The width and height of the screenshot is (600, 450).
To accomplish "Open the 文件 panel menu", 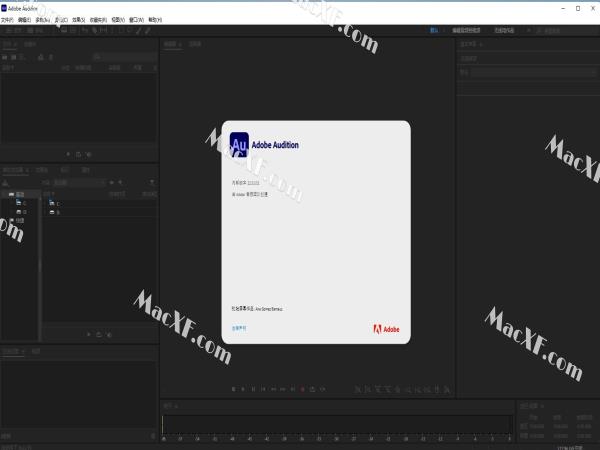I will coord(16,44).
